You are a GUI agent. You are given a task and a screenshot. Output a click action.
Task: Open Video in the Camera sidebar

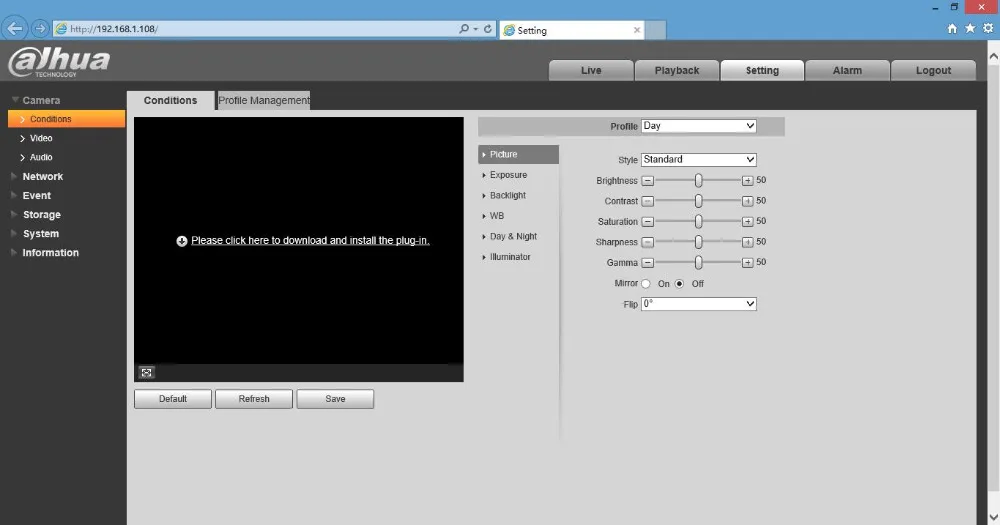(x=41, y=138)
